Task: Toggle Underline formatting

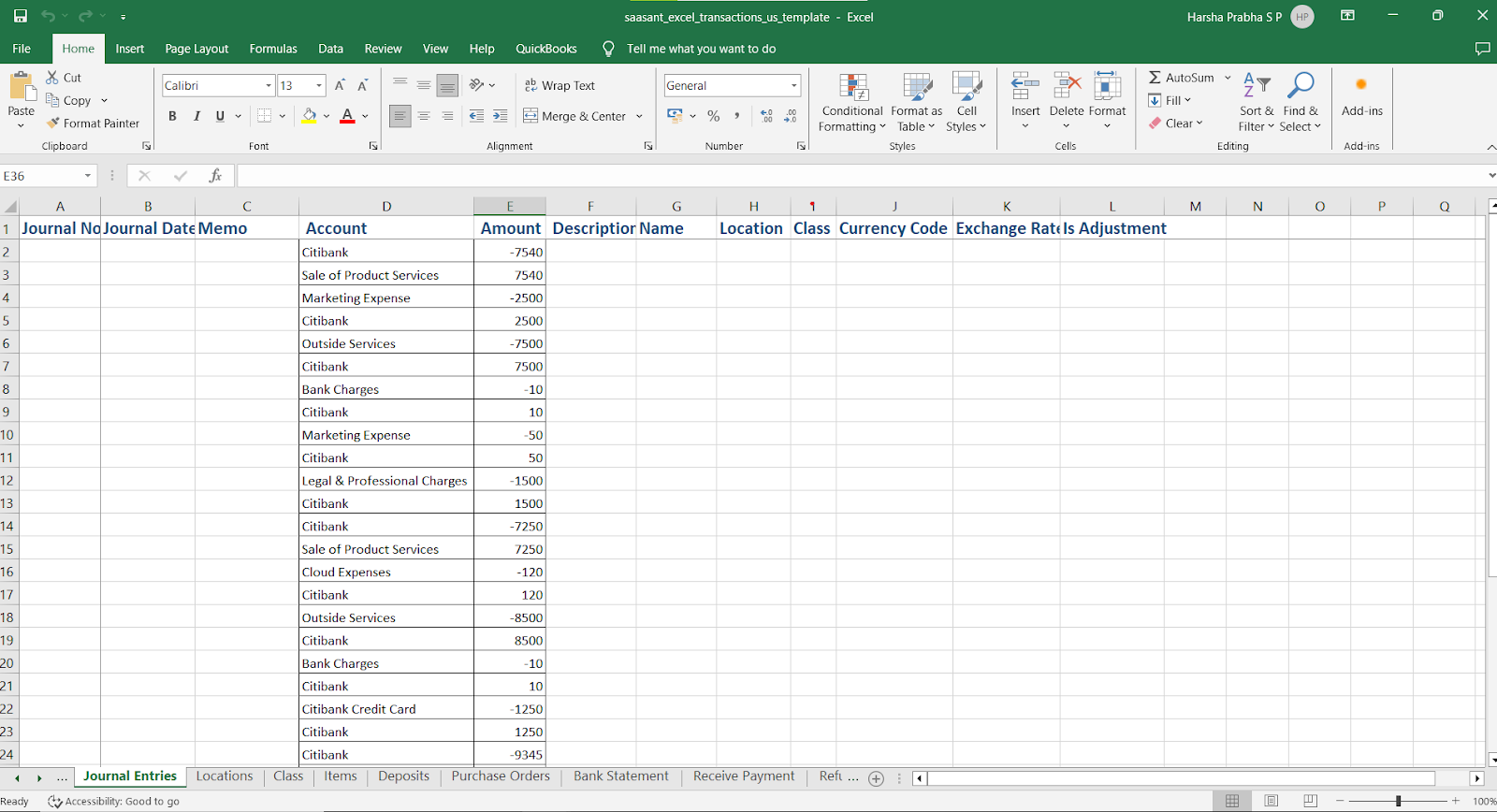Action: click(x=220, y=116)
